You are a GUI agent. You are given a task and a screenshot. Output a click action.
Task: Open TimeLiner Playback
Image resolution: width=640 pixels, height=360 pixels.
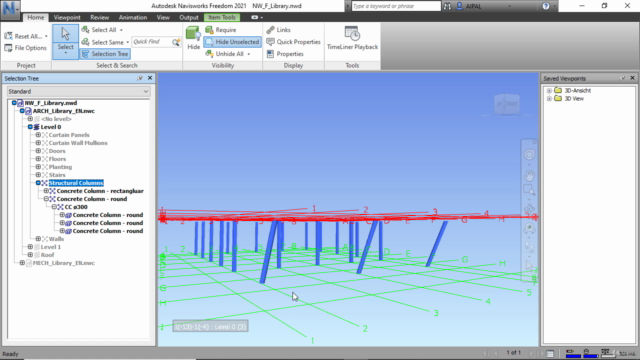(x=352, y=38)
